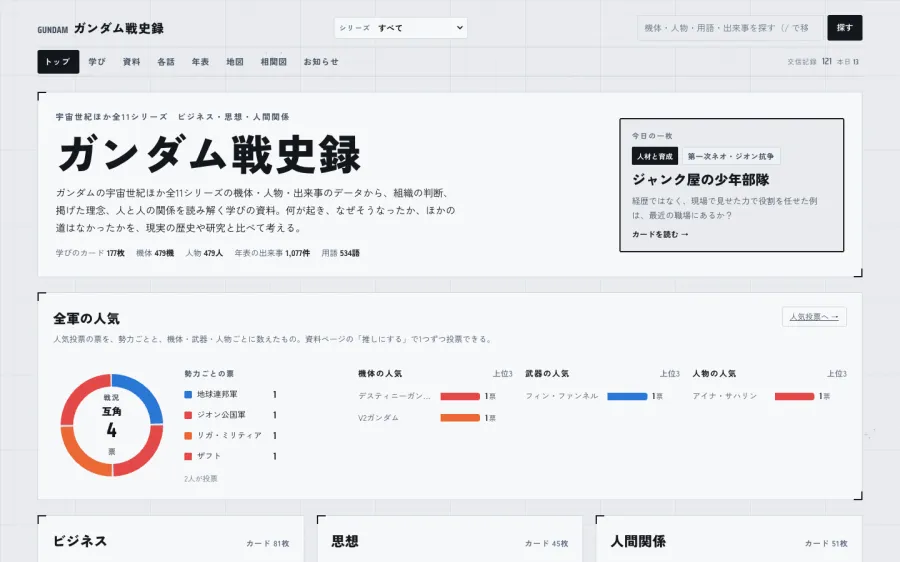Go to the お知らせ tab

coord(321,61)
